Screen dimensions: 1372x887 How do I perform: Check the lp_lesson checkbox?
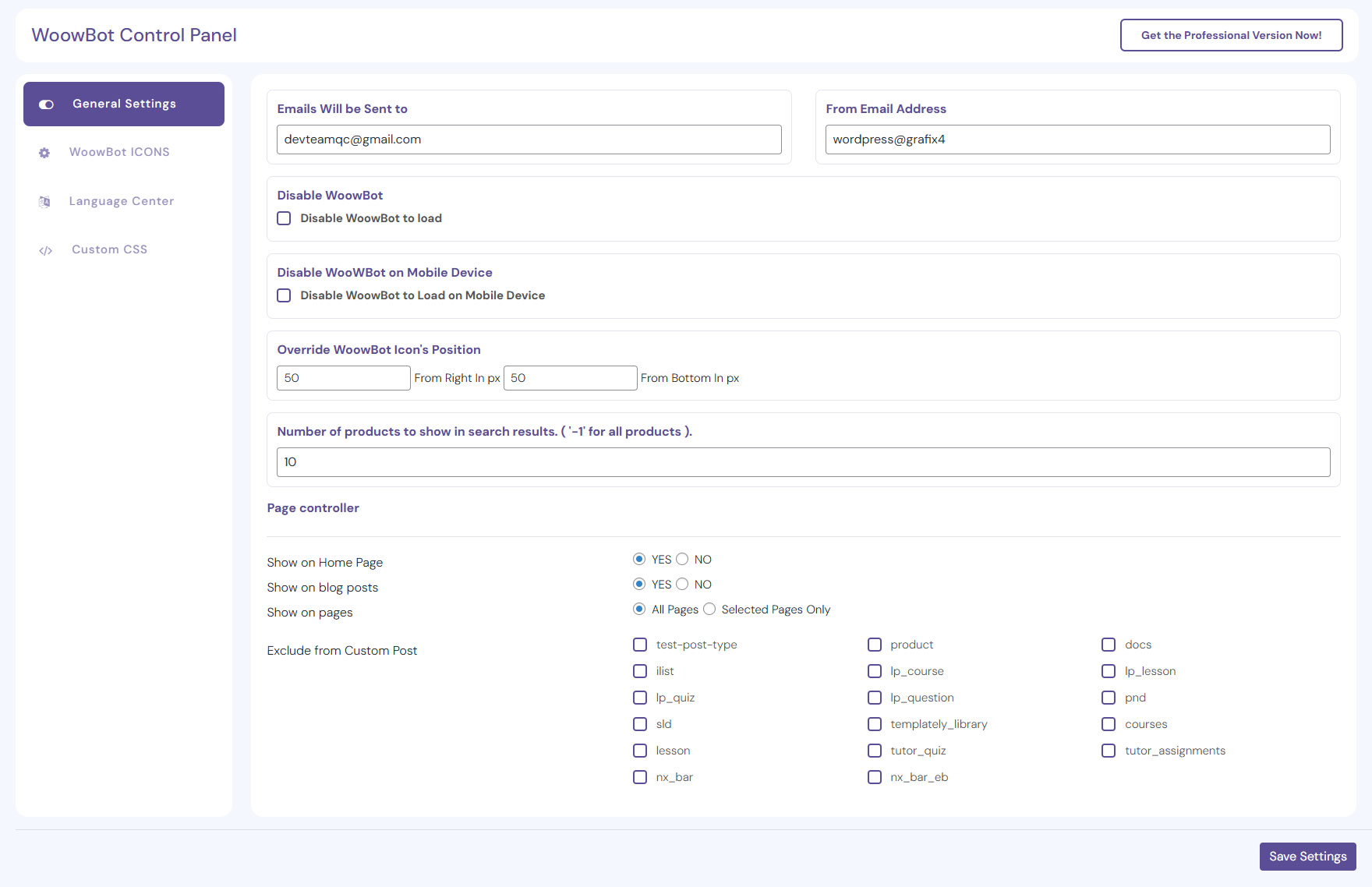click(x=1109, y=671)
